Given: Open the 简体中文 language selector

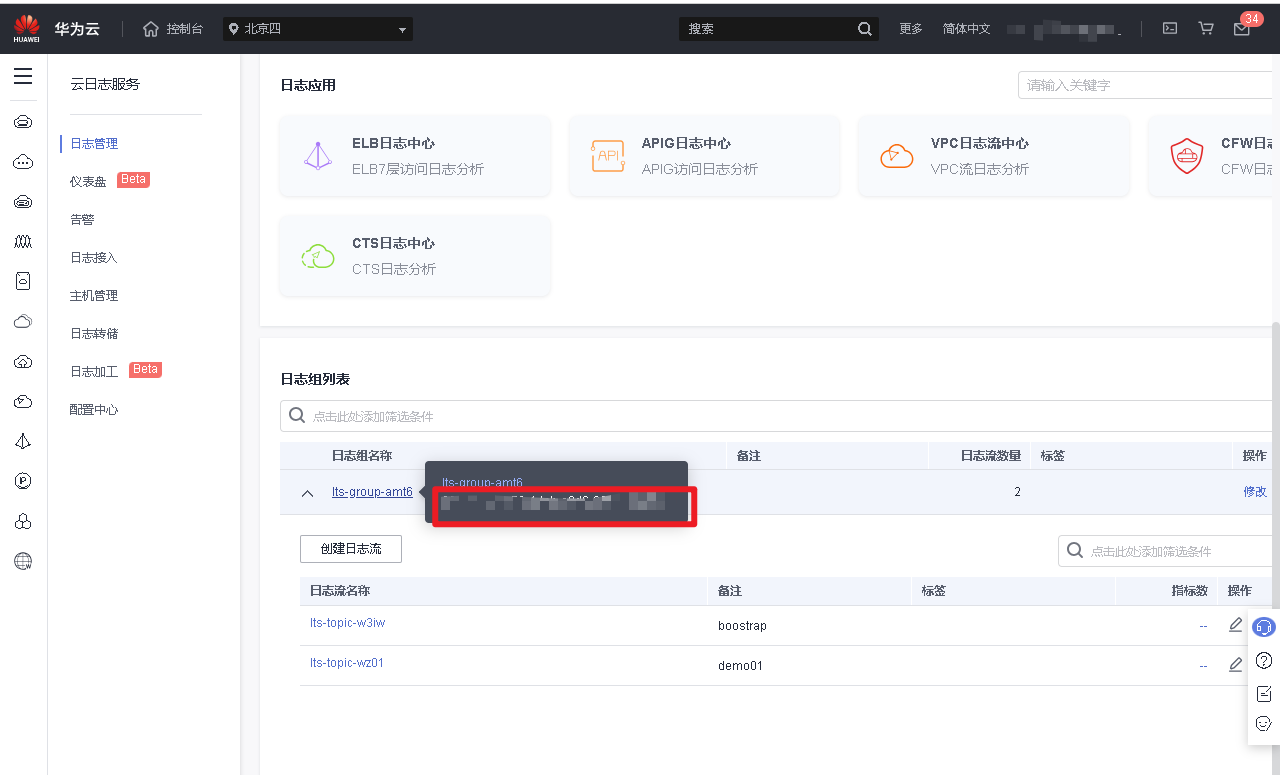Looking at the screenshot, I should tap(966, 29).
